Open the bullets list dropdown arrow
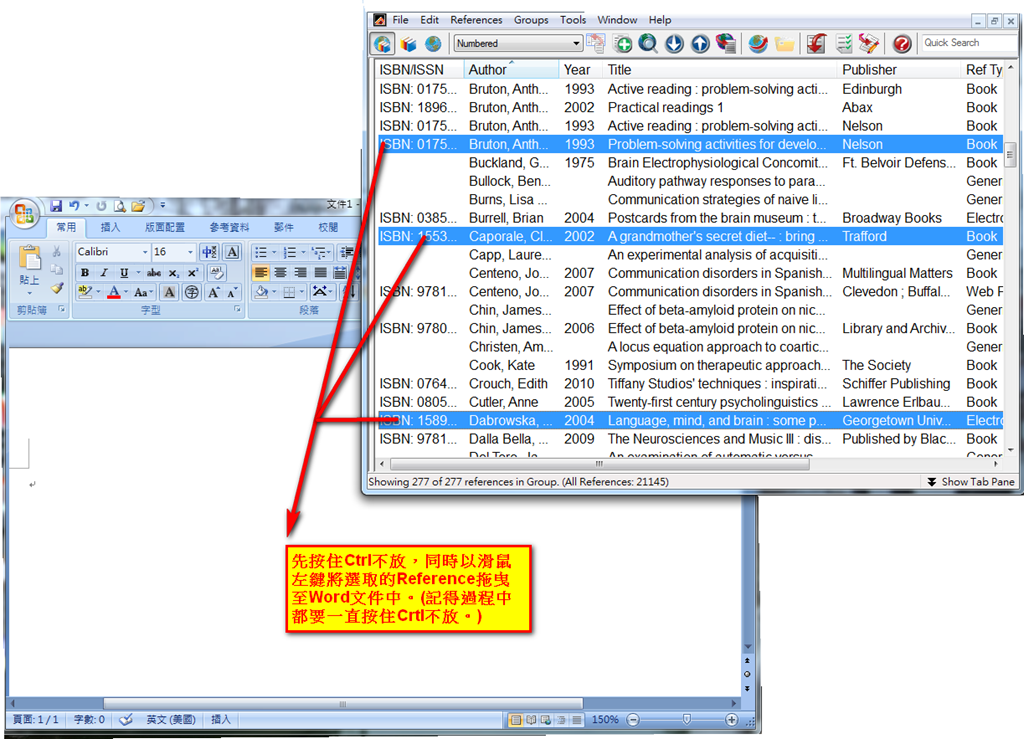1024x739 pixels. pos(274,252)
